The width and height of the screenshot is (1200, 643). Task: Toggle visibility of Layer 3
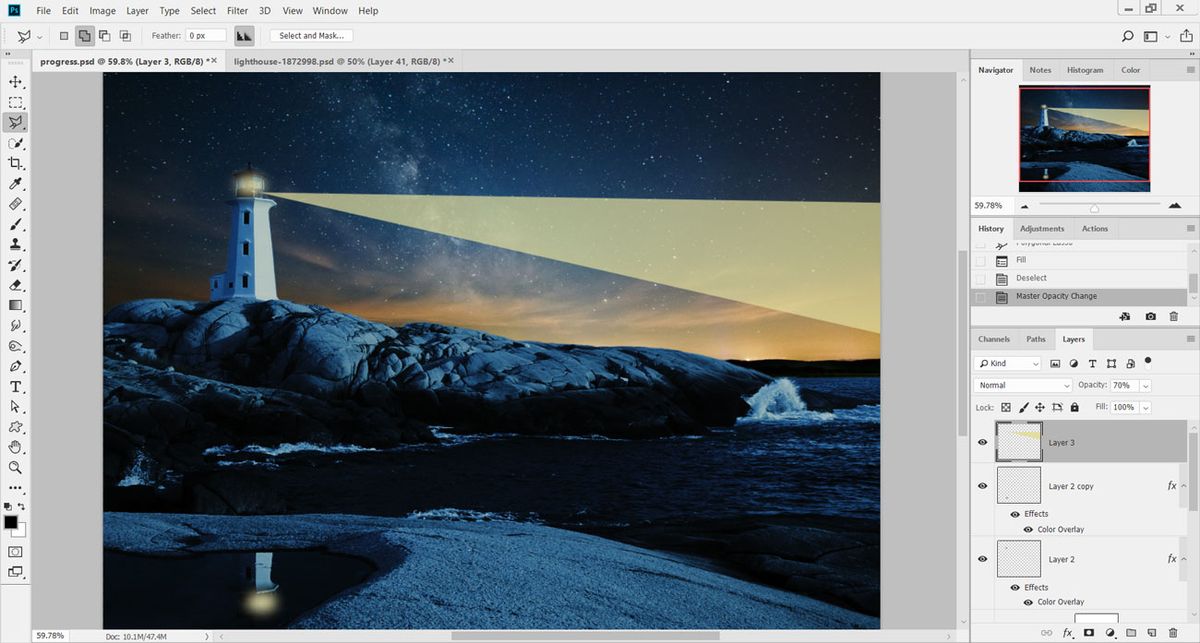pyautogui.click(x=982, y=442)
